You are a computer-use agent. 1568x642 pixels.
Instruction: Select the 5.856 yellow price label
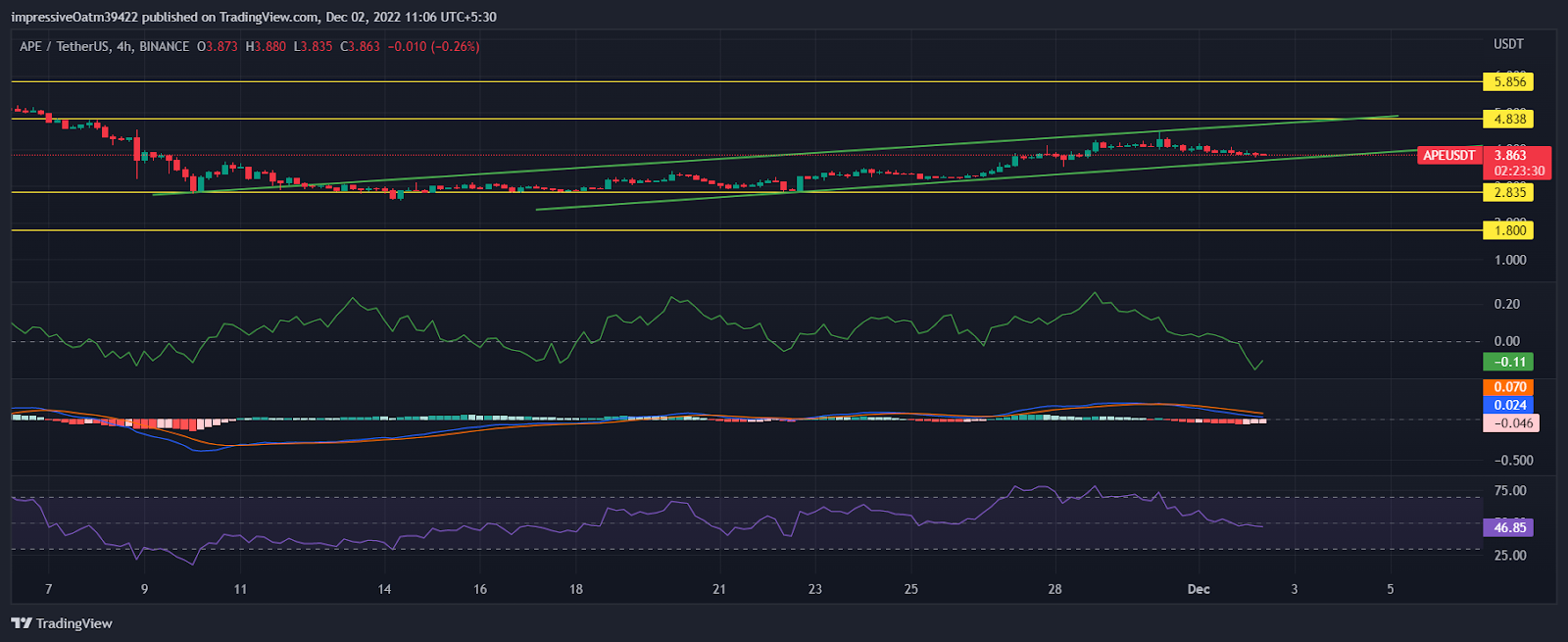1508,82
